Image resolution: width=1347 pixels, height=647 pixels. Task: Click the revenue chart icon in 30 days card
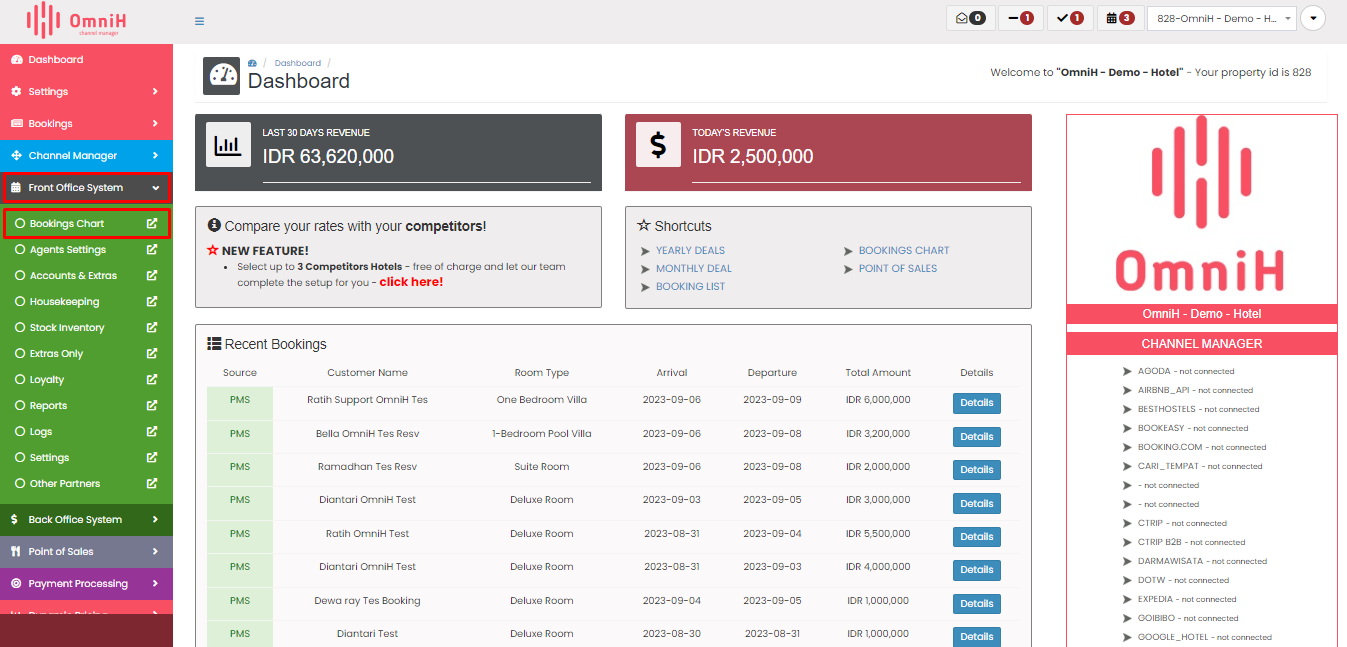pos(228,145)
